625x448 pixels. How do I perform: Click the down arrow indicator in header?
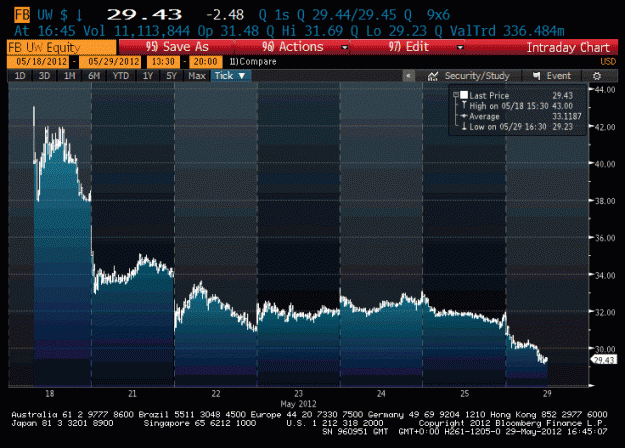[x=79, y=15]
